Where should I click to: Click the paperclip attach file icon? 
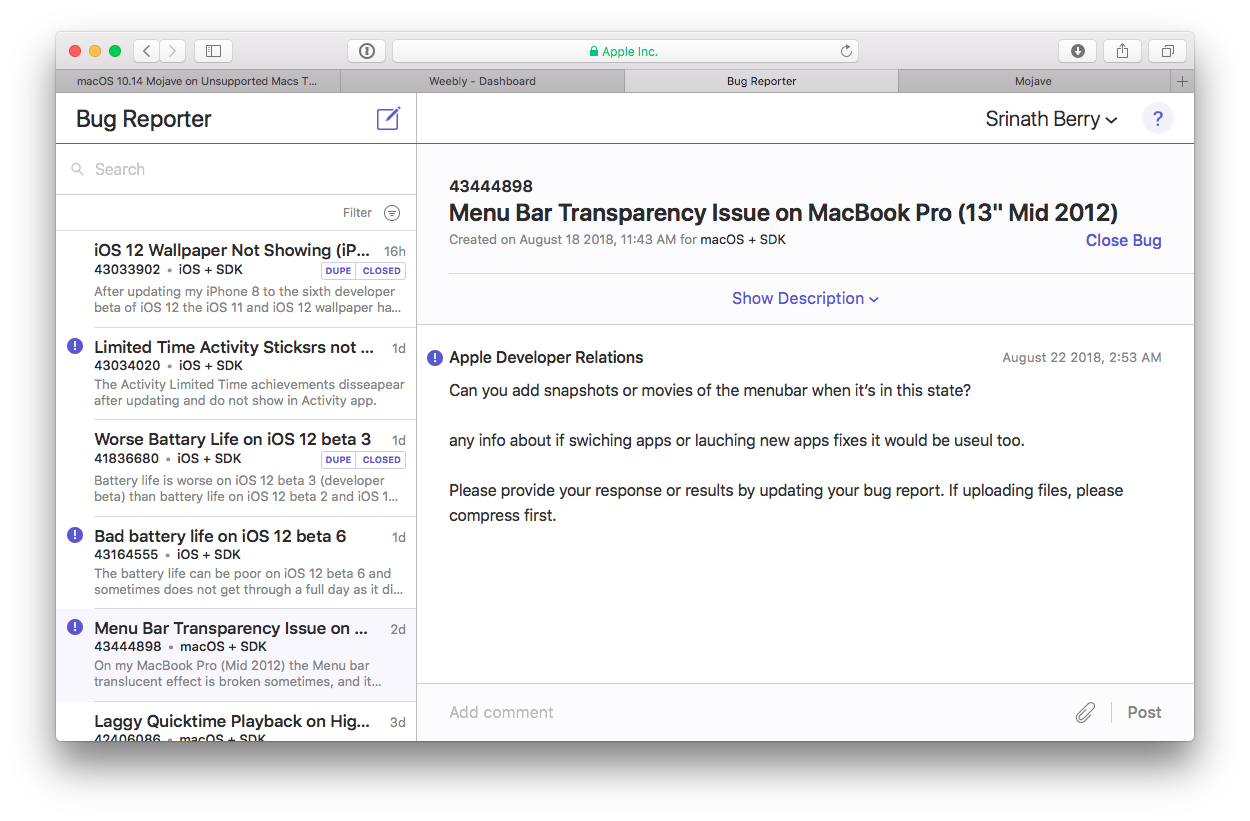(1085, 712)
